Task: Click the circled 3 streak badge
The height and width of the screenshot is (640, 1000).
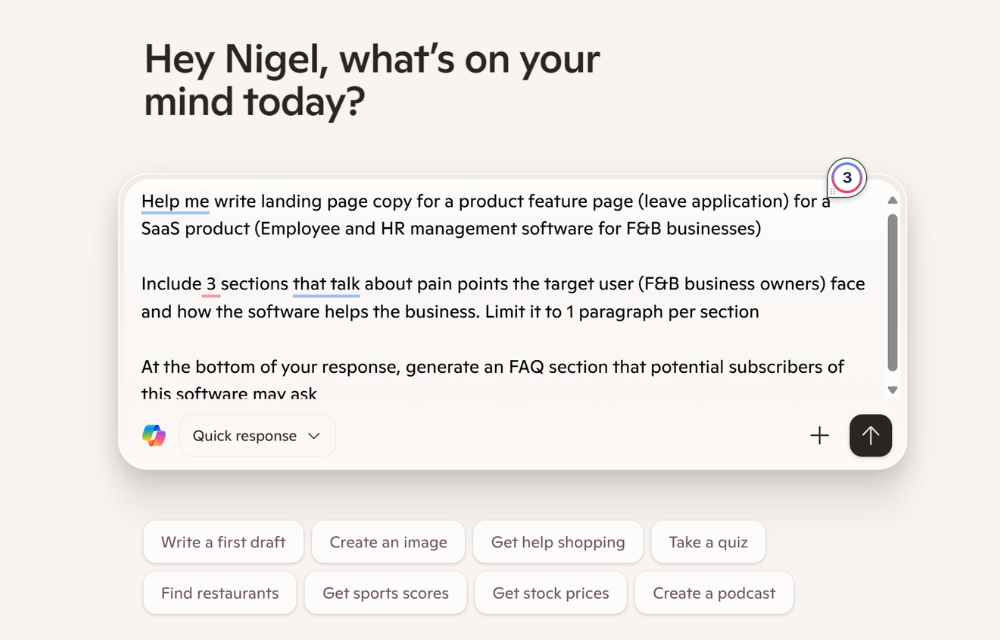Action: pos(847,178)
